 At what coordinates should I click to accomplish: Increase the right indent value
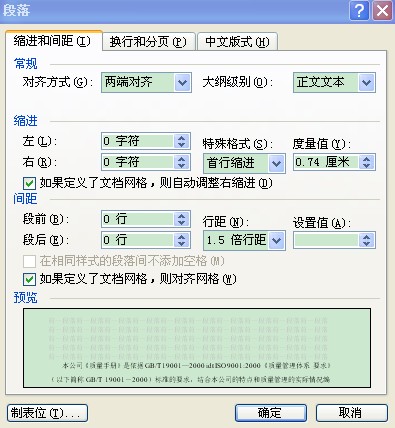(x=182, y=159)
